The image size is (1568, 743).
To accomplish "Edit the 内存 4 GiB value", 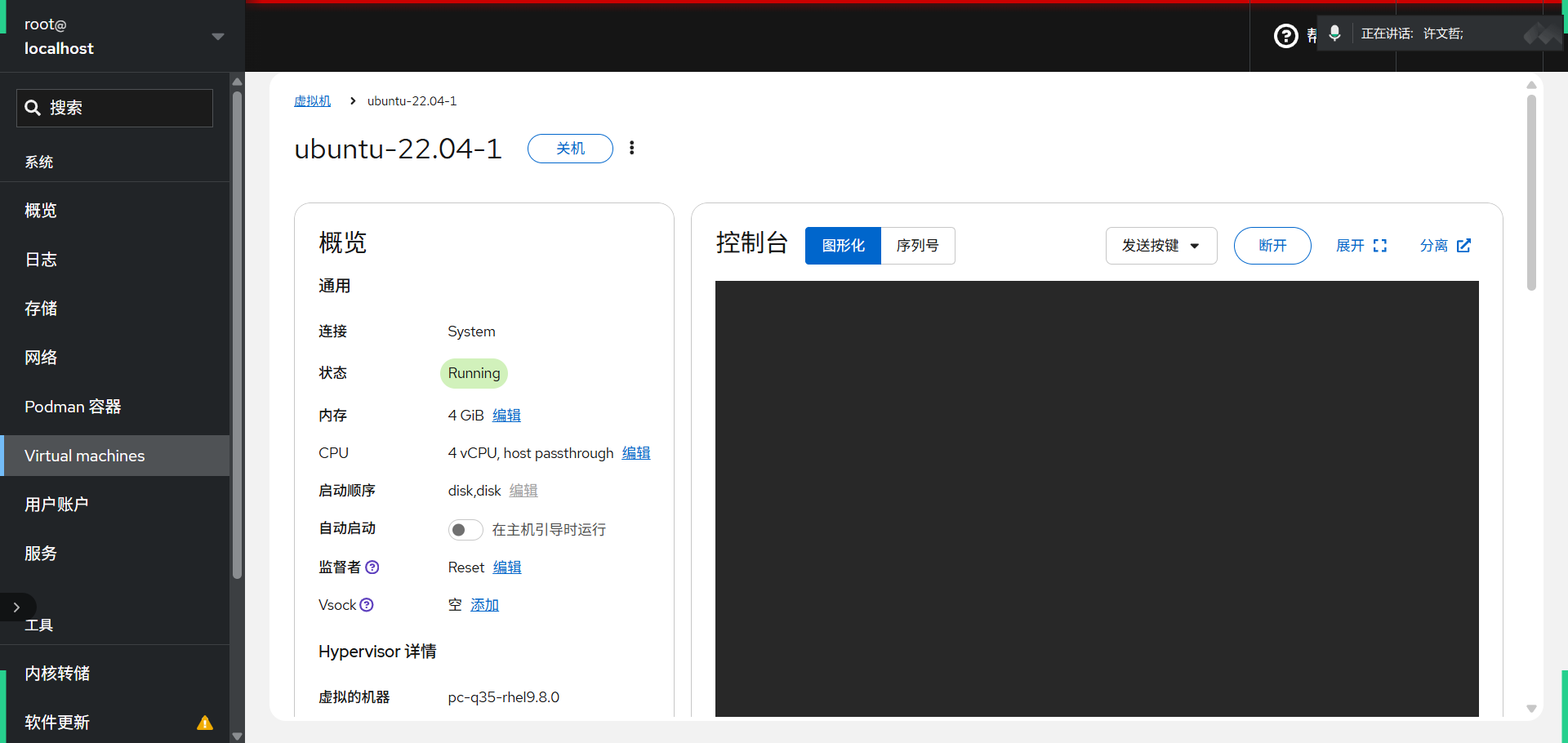I will [x=506, y=415].
